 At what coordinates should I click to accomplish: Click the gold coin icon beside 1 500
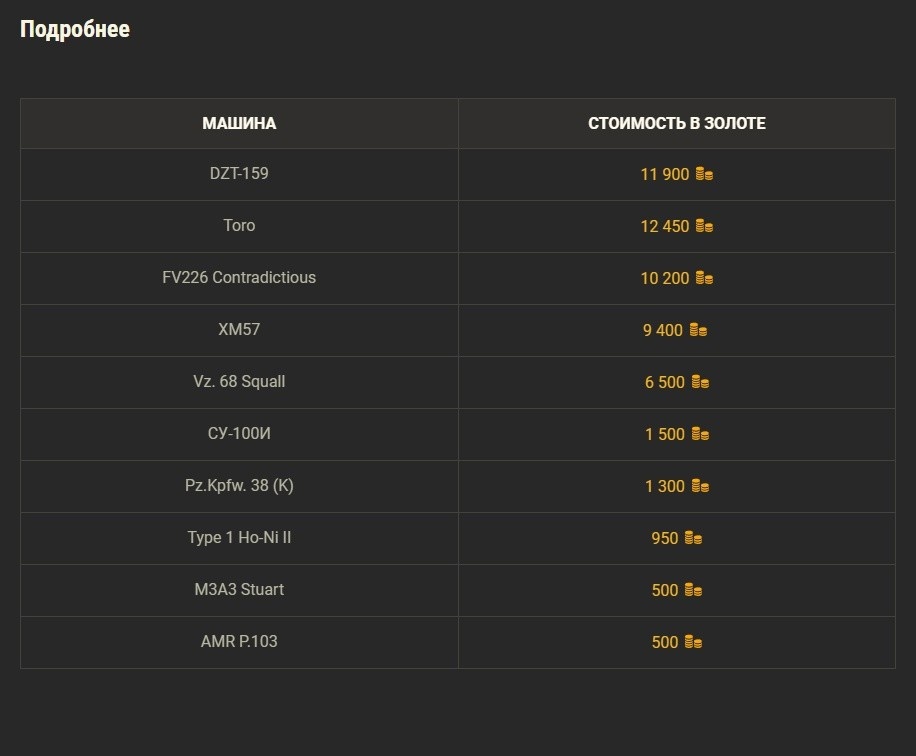pos(700,435)
